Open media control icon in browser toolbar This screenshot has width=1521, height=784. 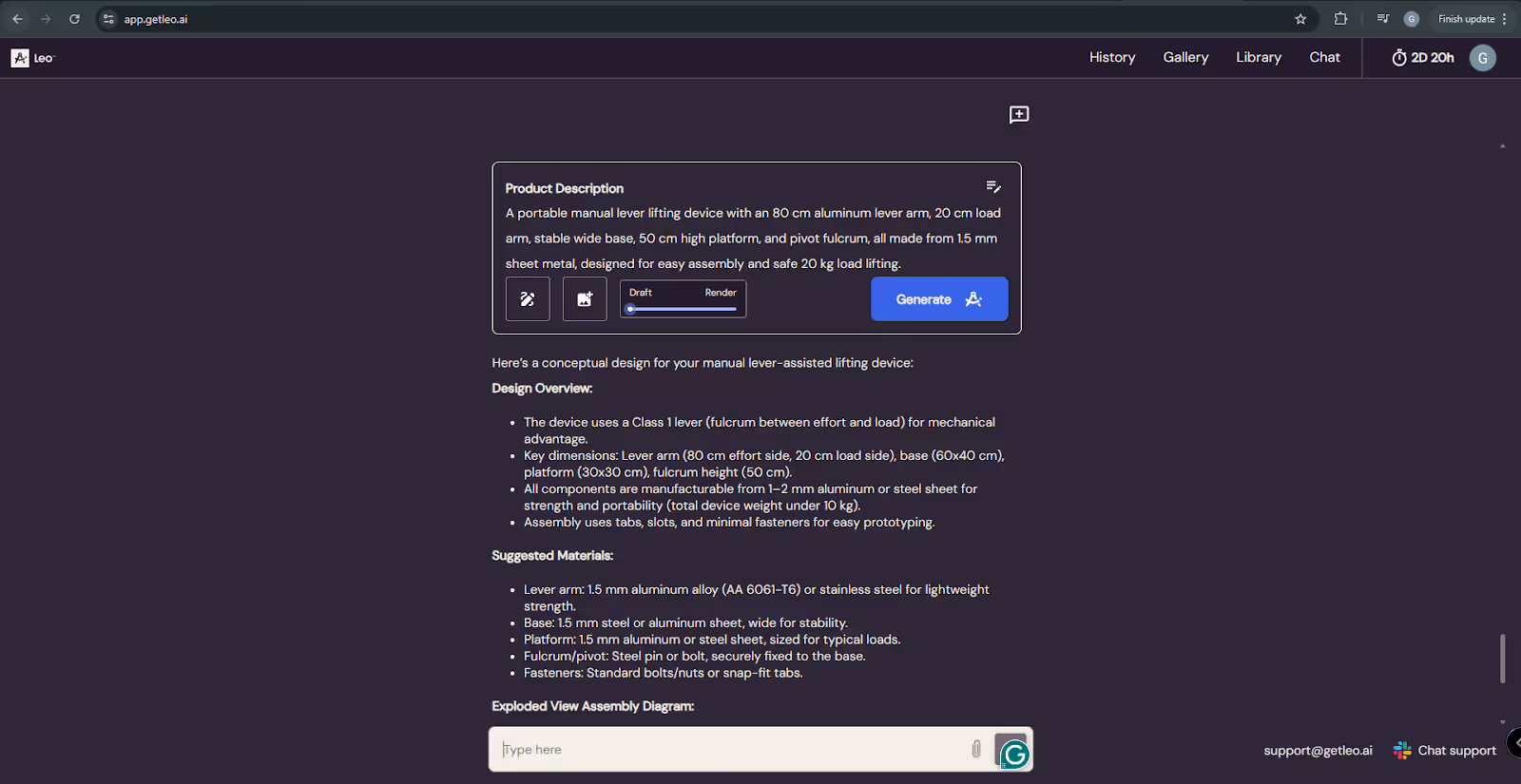pyautogui.click(x=1383, y=19)
